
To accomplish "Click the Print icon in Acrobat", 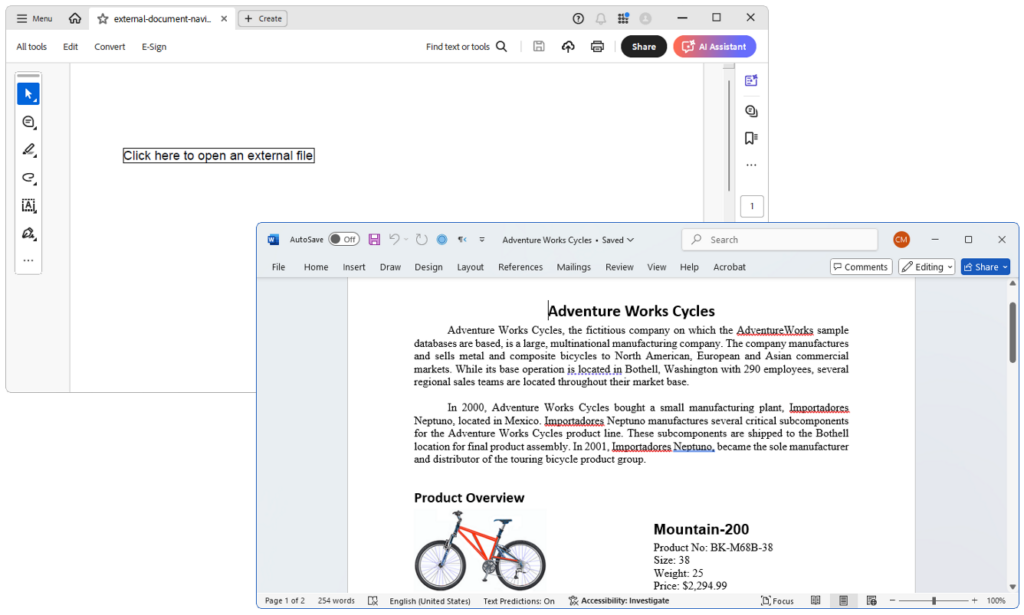I will (x=597, y=46).
